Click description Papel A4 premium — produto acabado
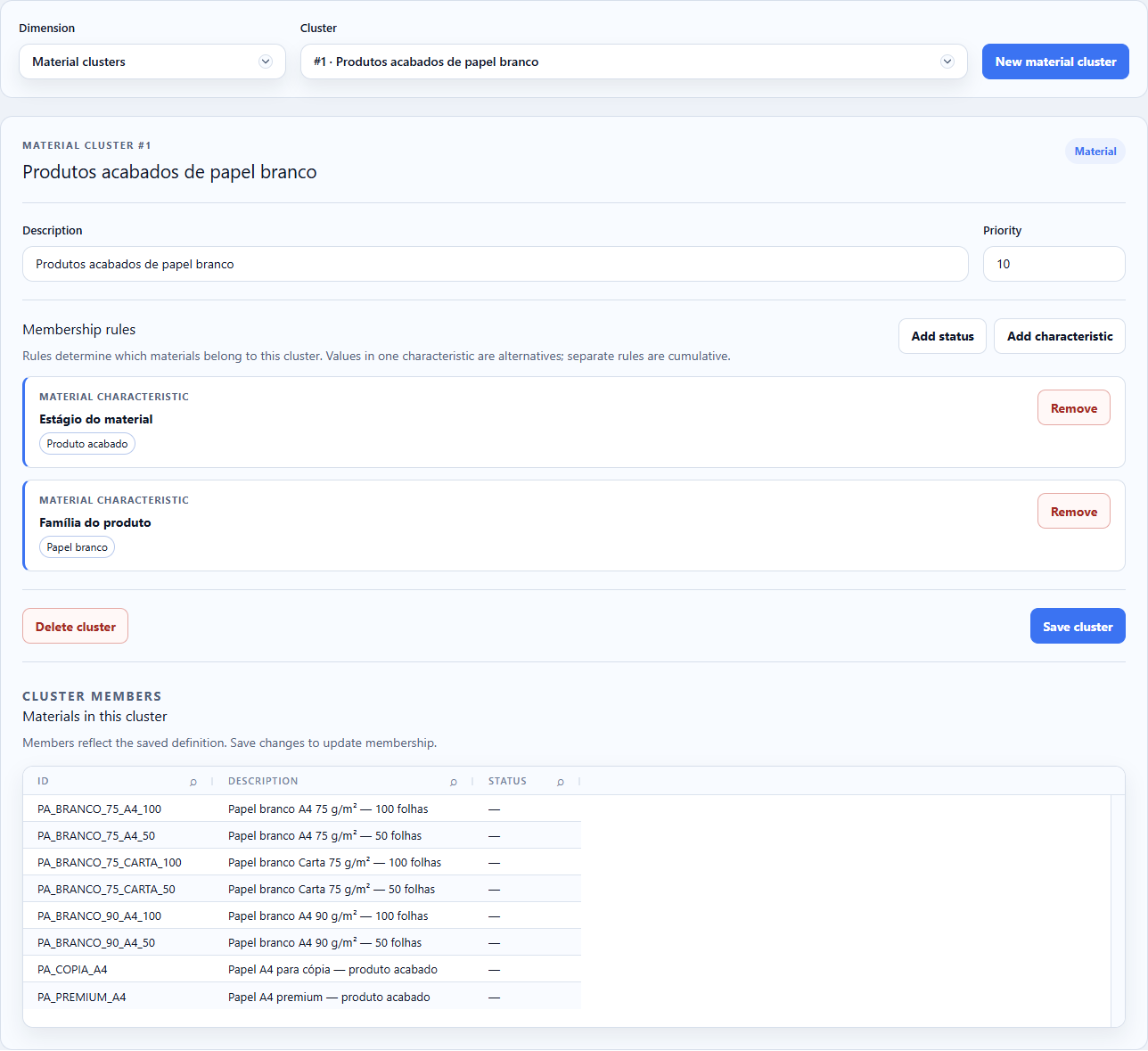1148x1051 pixels. coord(329,997)
